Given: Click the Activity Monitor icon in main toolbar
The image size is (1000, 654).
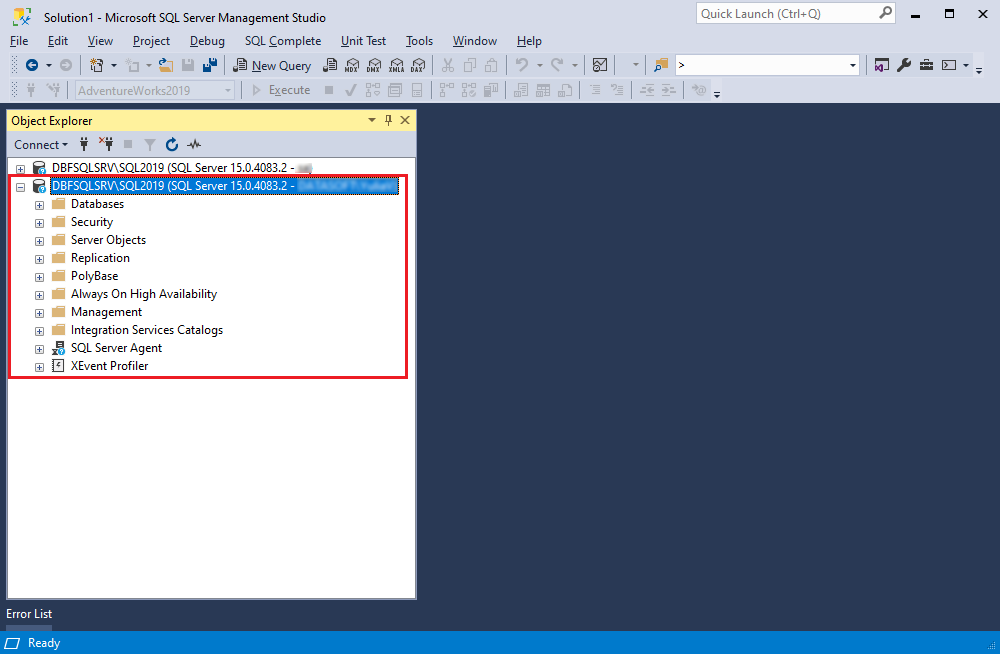Looking at the screenshot, I should tap(600, 65).
